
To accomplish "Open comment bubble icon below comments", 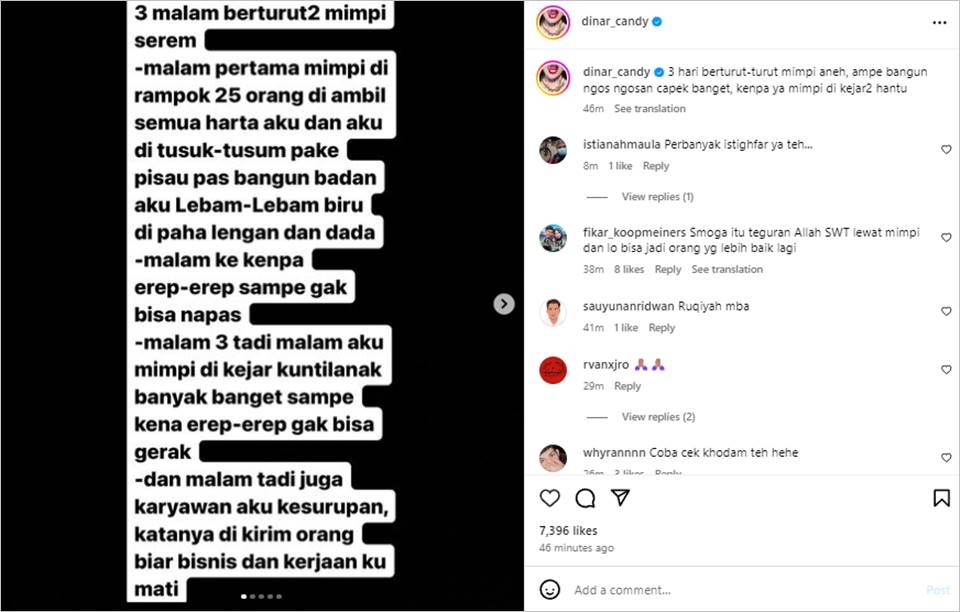I will 585,498.
